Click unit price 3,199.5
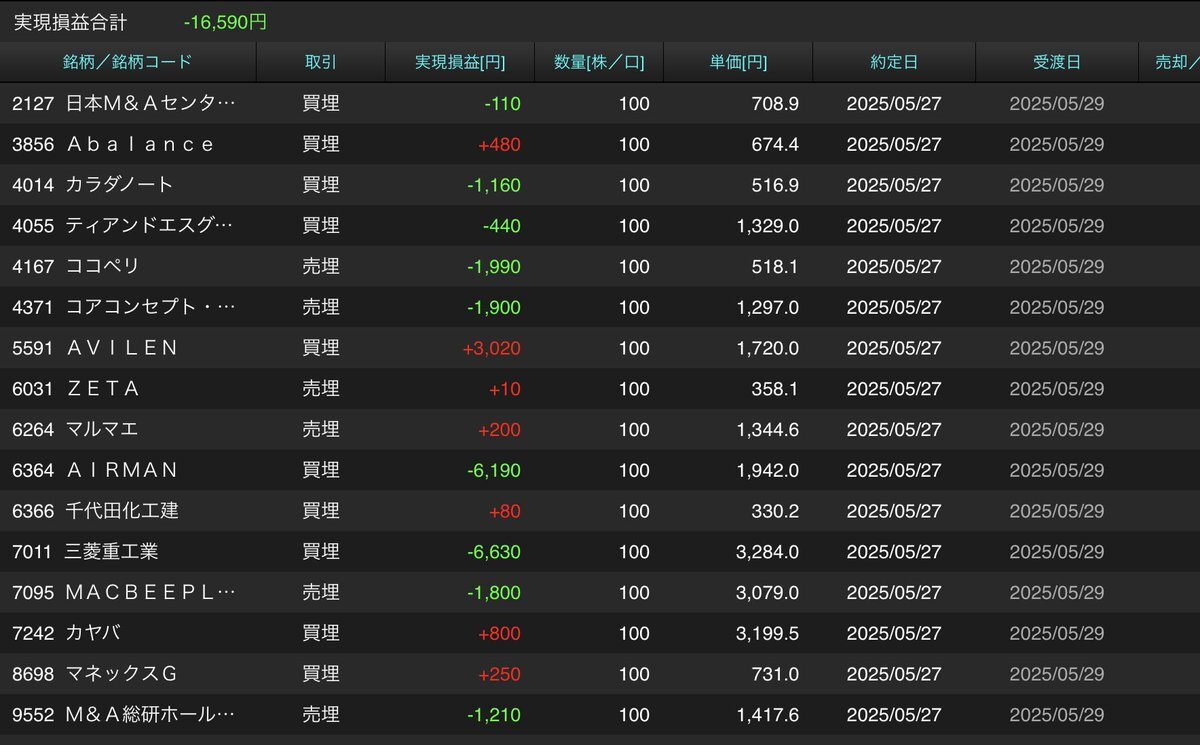This screenshot has height=745, width=1200. 768,633
